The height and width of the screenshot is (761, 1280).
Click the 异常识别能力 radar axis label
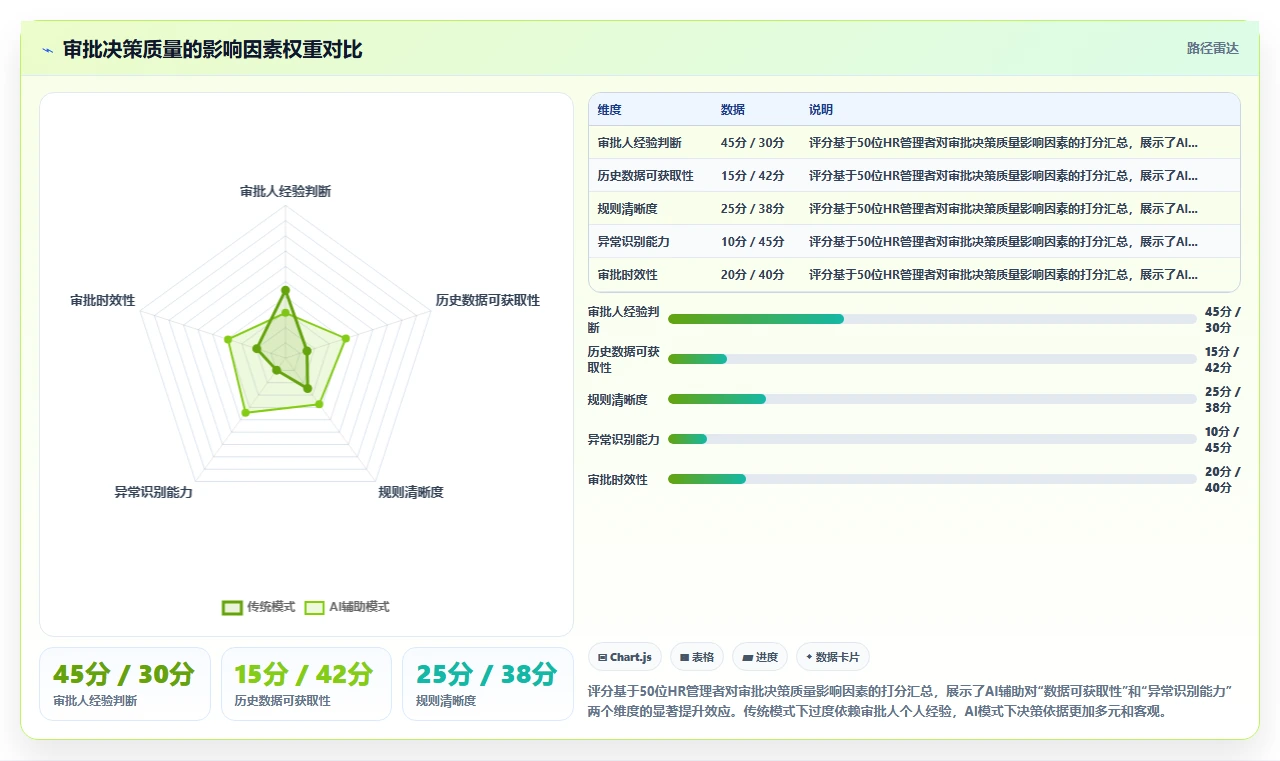tap(153, 492)
